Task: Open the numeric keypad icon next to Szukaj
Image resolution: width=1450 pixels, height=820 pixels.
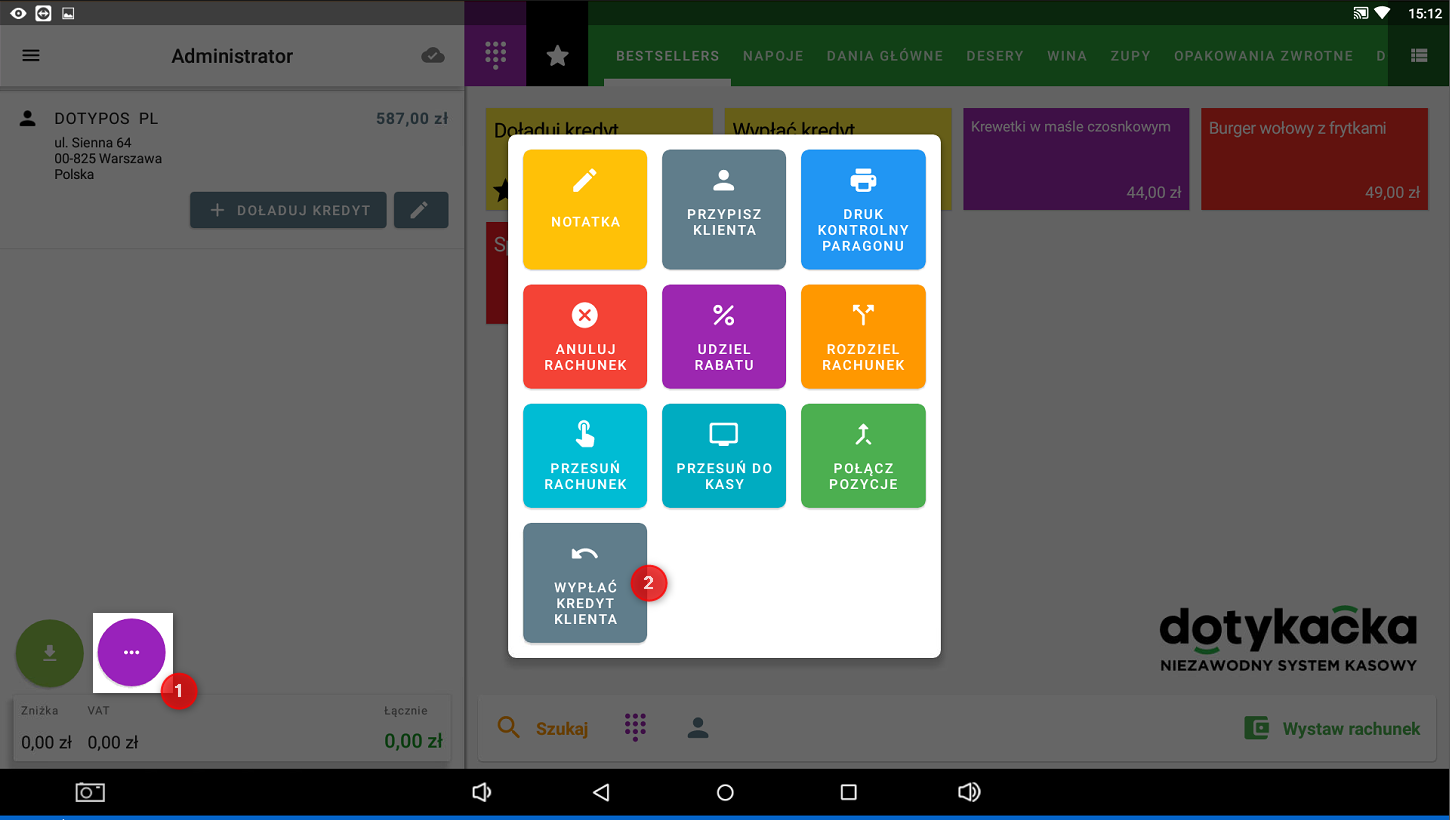Action: pos(635,727)
